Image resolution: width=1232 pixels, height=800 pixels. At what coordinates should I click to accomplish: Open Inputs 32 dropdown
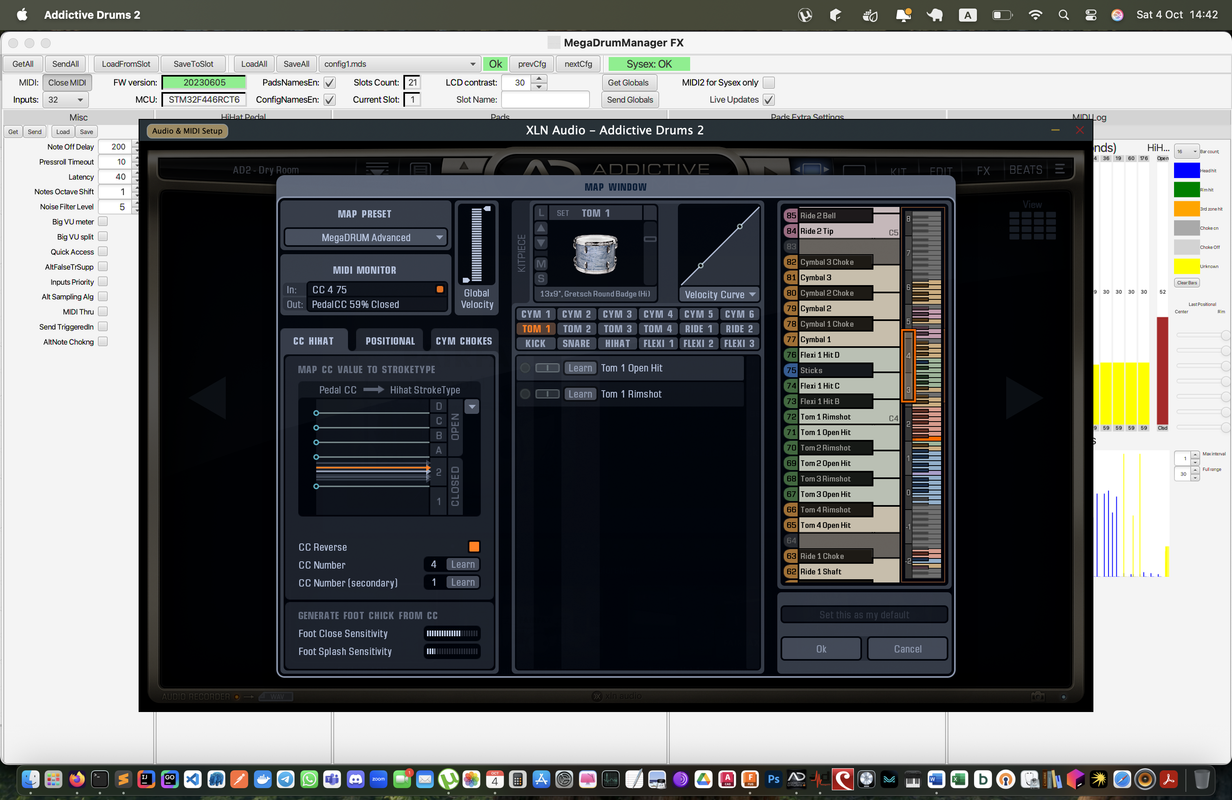(x=66, y=100)
